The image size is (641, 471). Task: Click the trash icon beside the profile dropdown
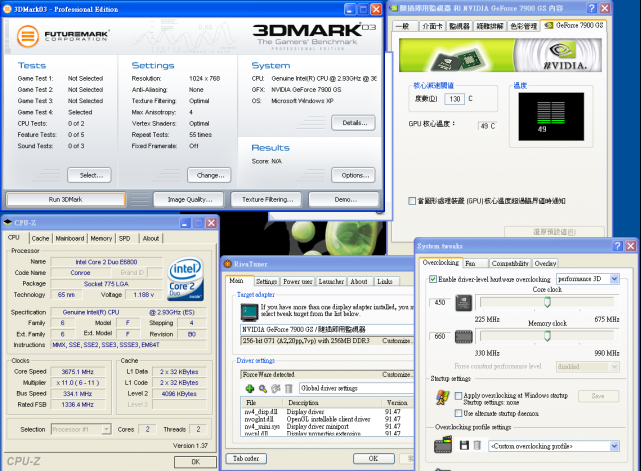(477, 445)
